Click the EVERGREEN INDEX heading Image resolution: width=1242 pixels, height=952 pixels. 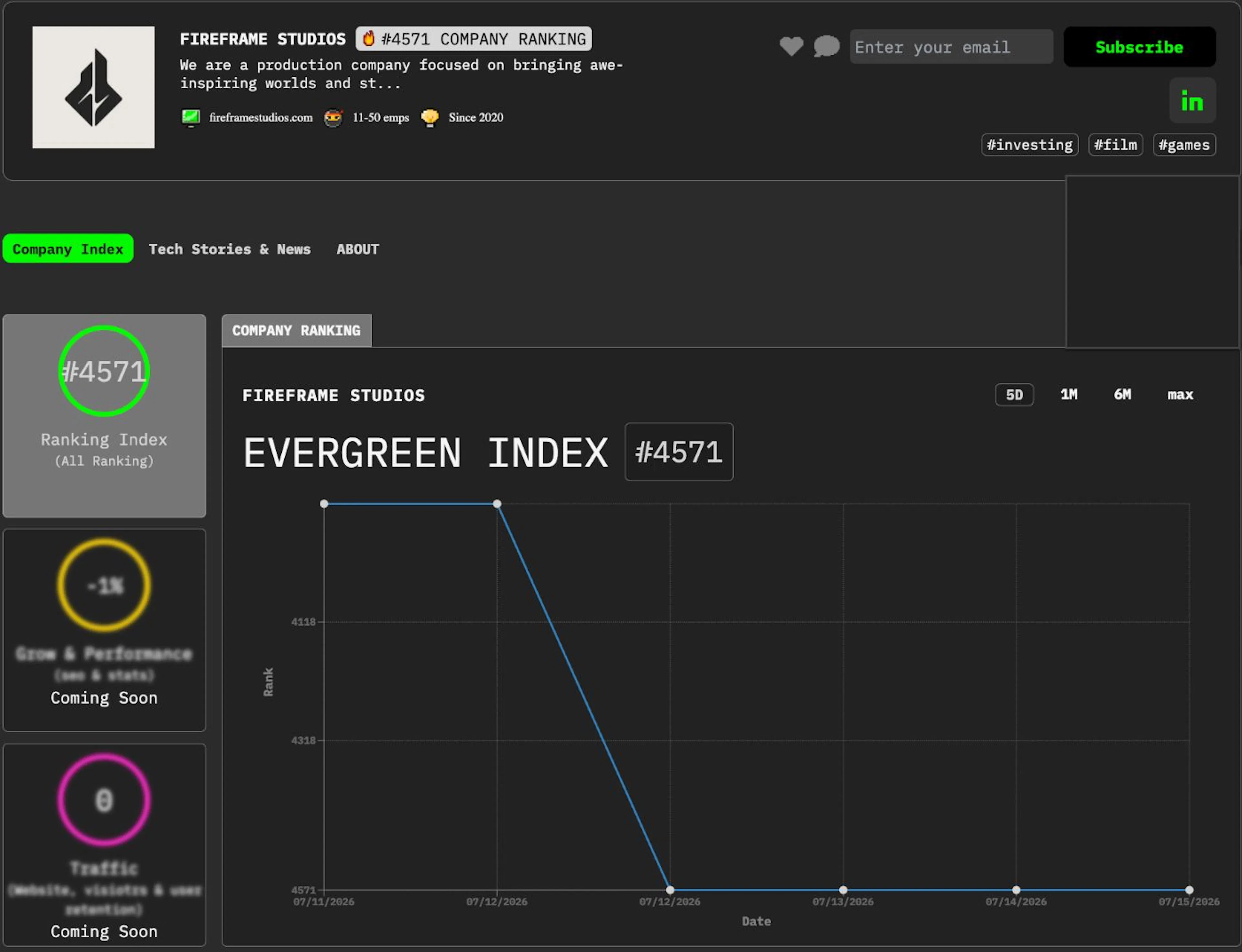click(426, 453)
